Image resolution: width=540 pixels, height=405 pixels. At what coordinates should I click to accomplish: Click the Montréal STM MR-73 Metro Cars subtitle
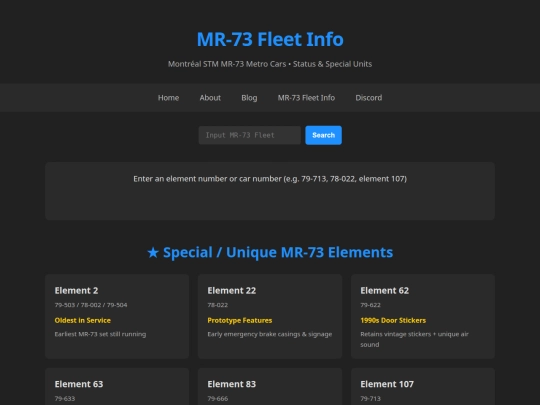270,64
